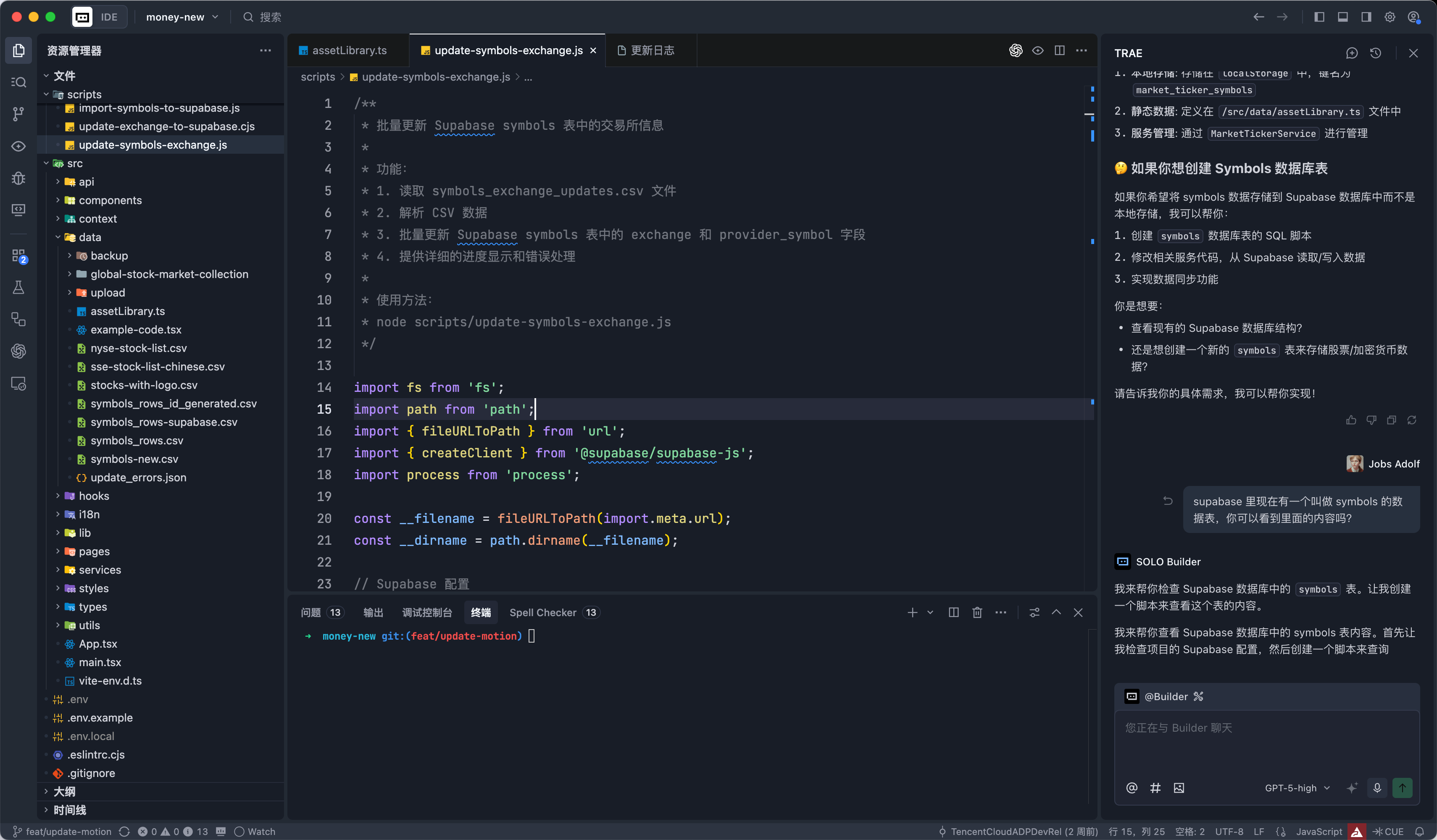
Task: Click the Run and Debug bug icon
Action: [18, 178]
